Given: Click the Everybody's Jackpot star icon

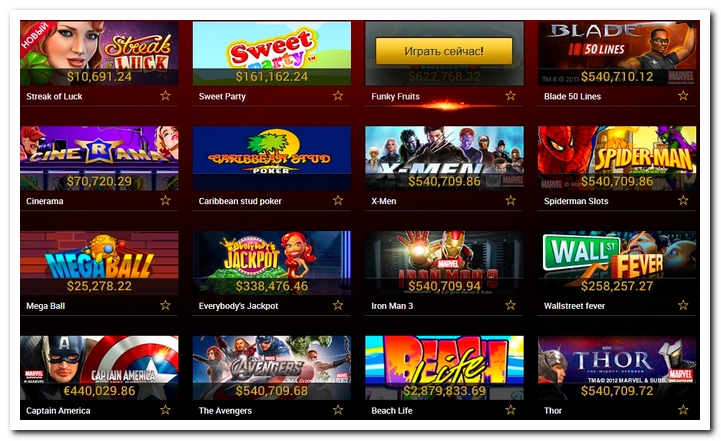Looking at the screenshot, I should tap(338, 305).
